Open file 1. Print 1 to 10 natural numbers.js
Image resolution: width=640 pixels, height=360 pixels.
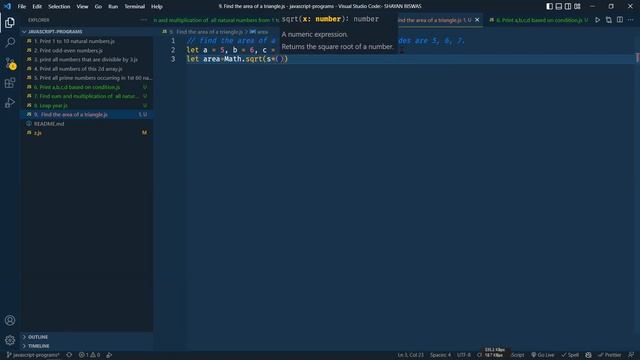pos(87,41)
